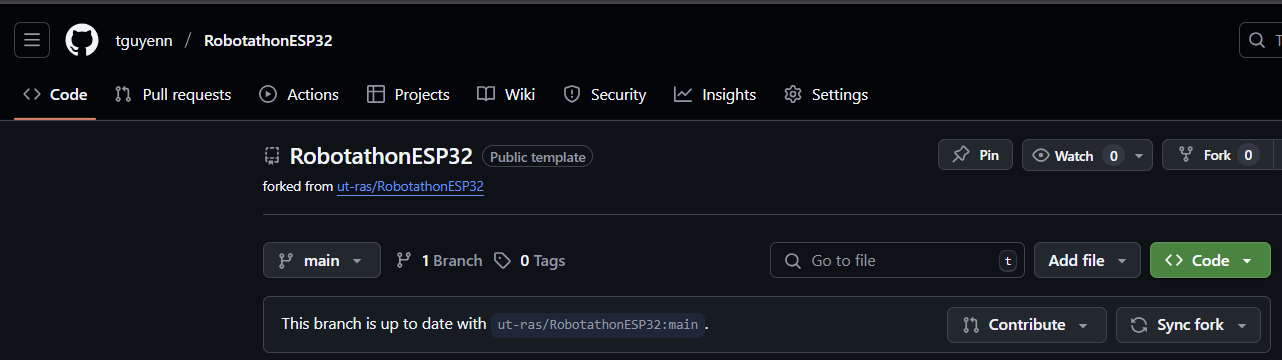This screenshot has width=1282, height=360.
Task: Go to GitHub home via Octocat logo
Action: tap(82, 41)
